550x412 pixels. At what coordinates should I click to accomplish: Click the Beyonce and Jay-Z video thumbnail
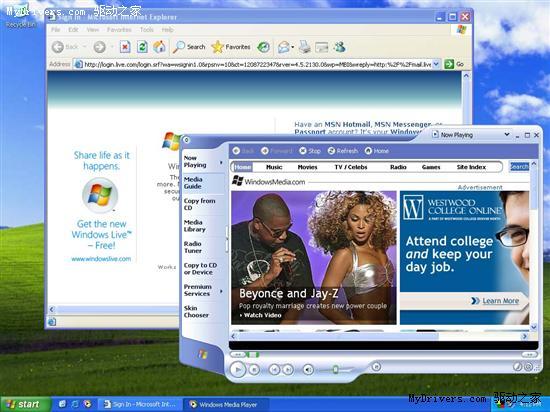[314, 257]
